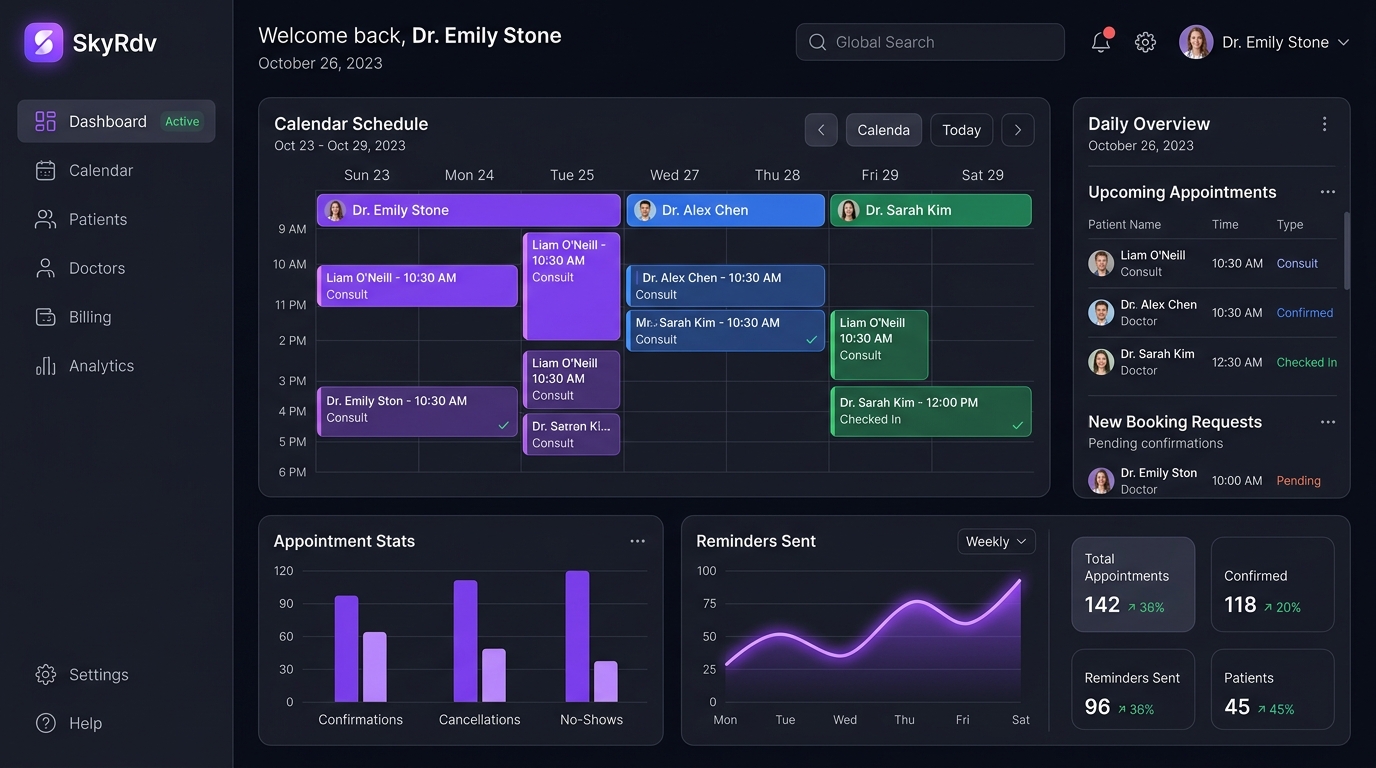Click the Today button
Screen dimensions: 1376x768
coord(961,130)
